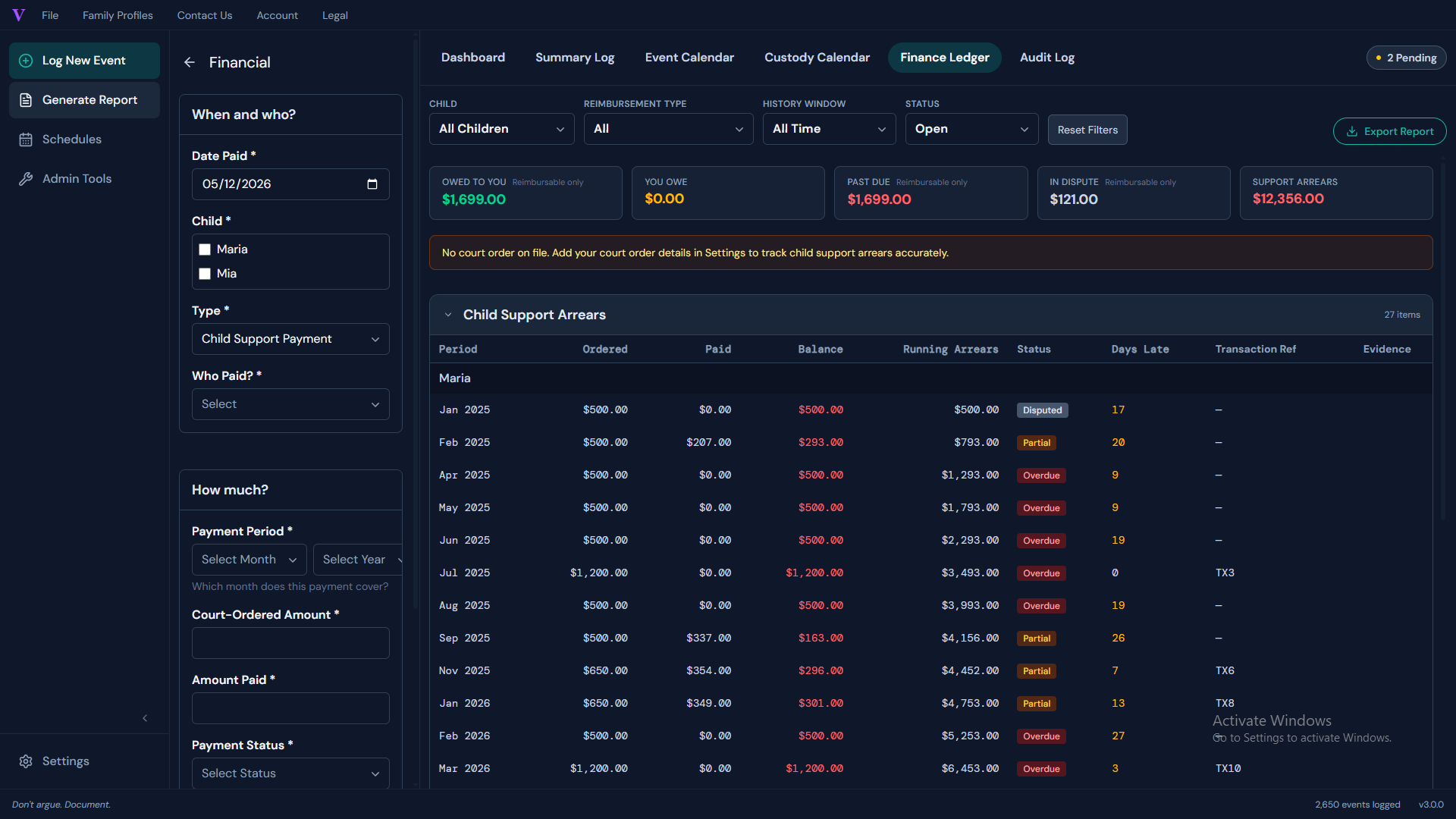Open the Family Profiles menu
The width and height of the screenshot is (1456, 819).
pyautogui.click(x=118, y=15)
